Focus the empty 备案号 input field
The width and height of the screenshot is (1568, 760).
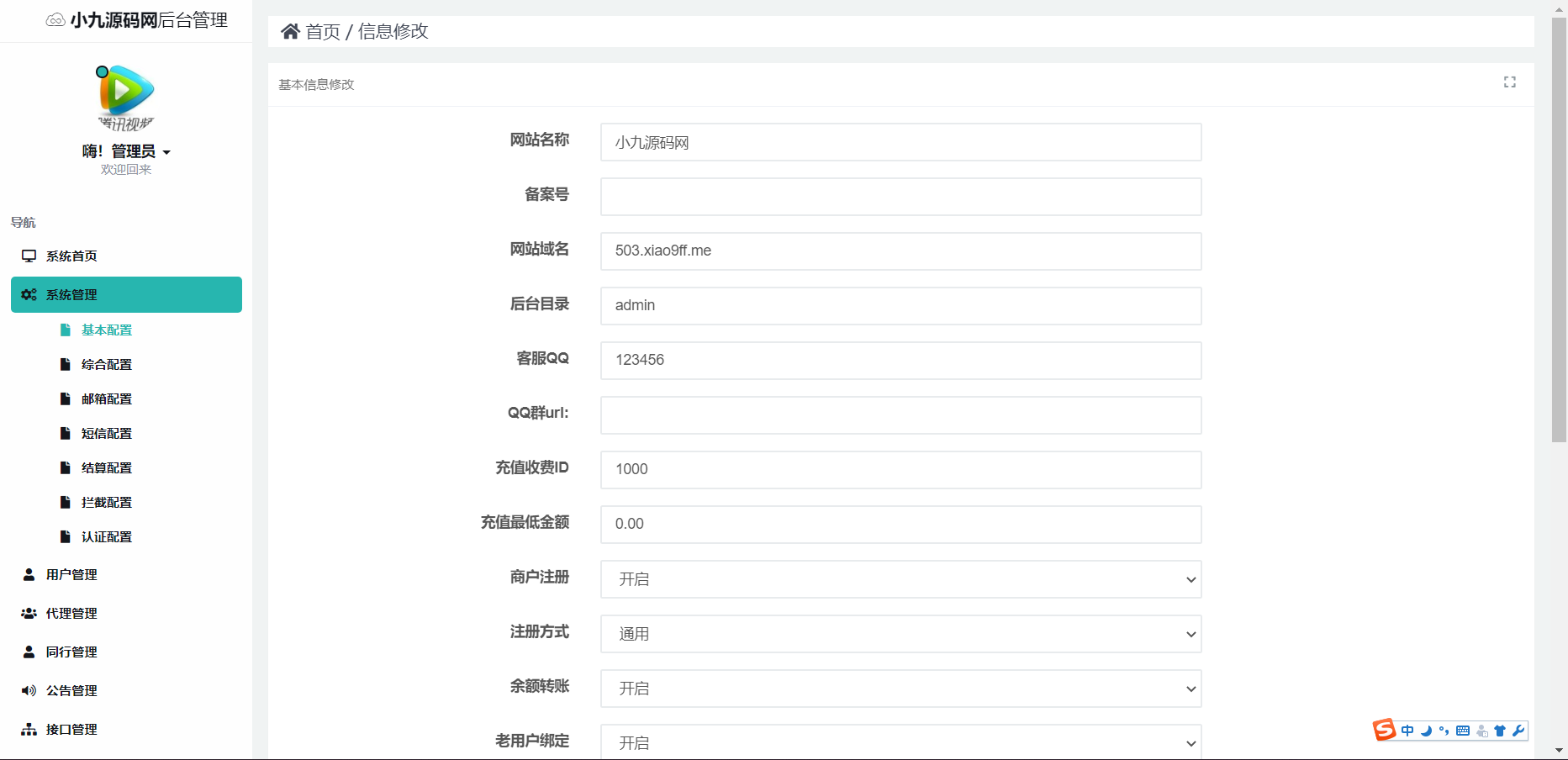pos(900,197)
